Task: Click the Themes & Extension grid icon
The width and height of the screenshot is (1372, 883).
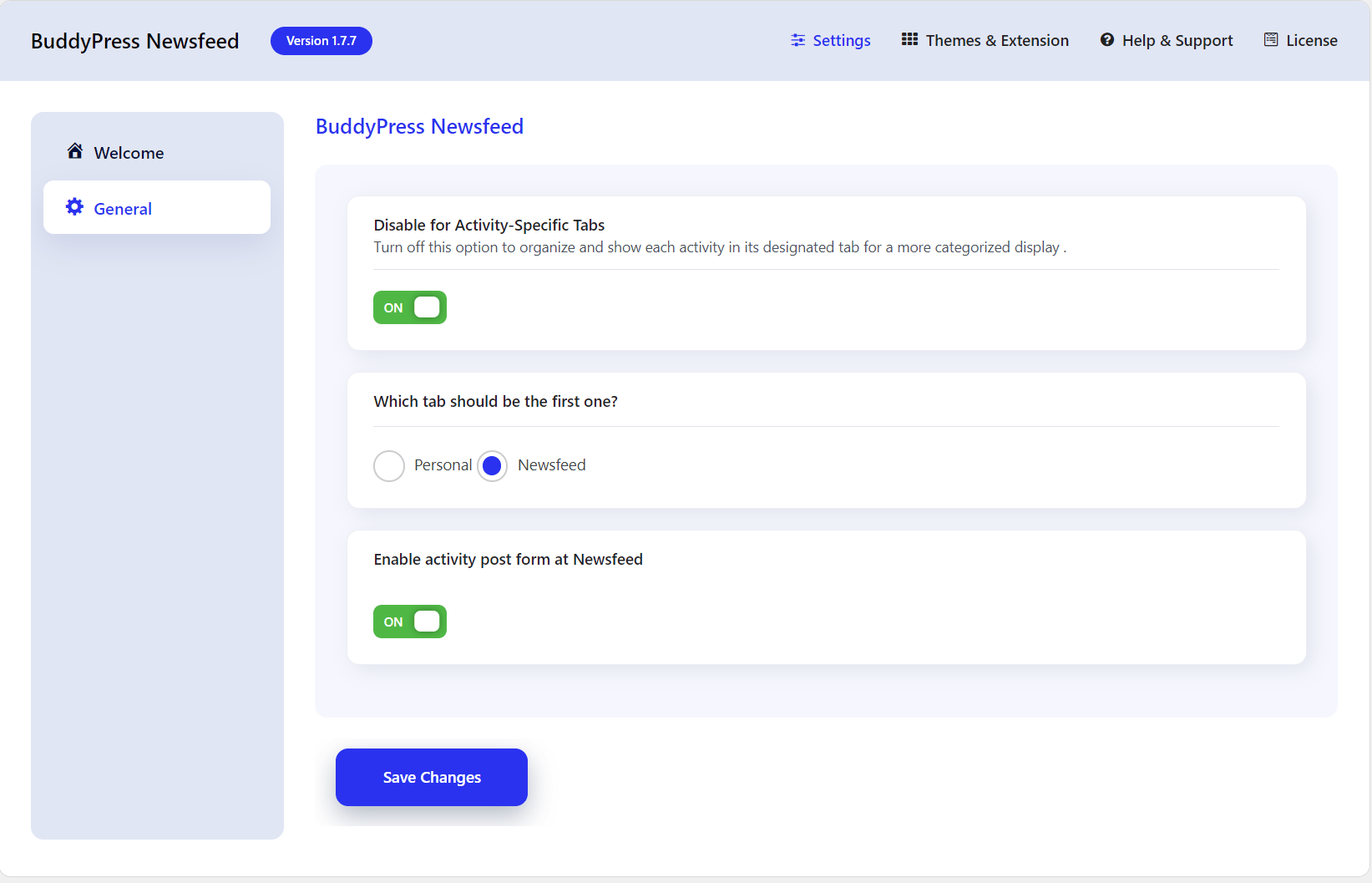Action: [x=909, y=39]
